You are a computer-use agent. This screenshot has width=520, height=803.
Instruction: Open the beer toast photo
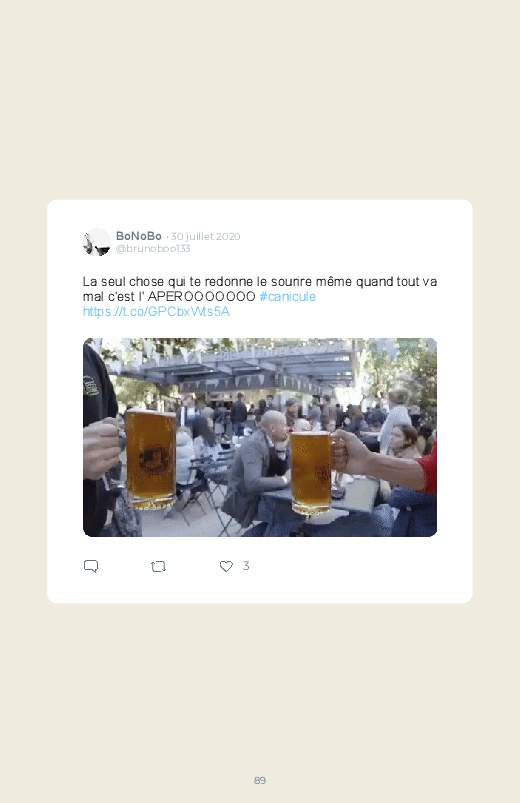tap(260, 437)
